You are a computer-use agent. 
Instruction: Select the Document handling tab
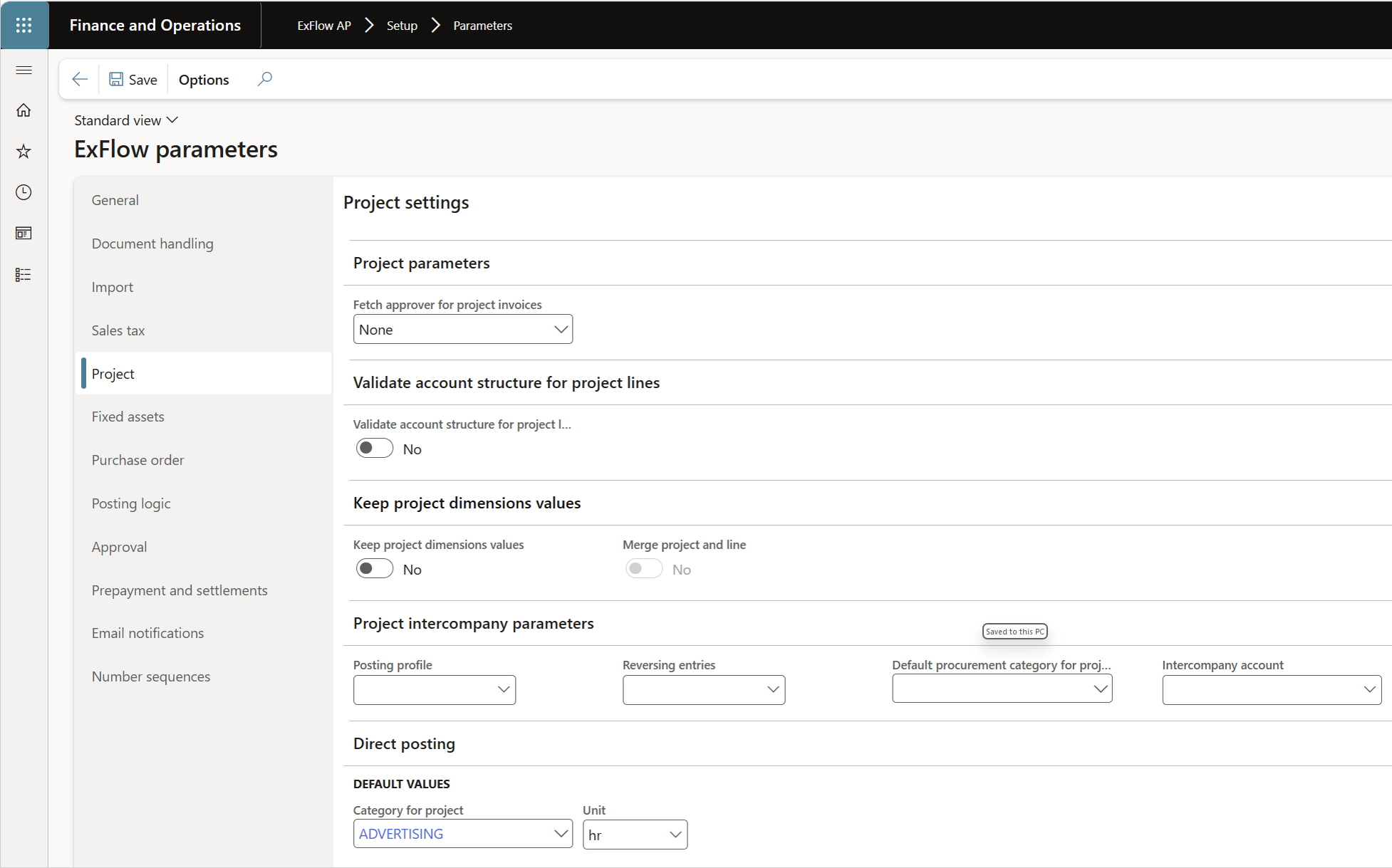coord(203,244)
